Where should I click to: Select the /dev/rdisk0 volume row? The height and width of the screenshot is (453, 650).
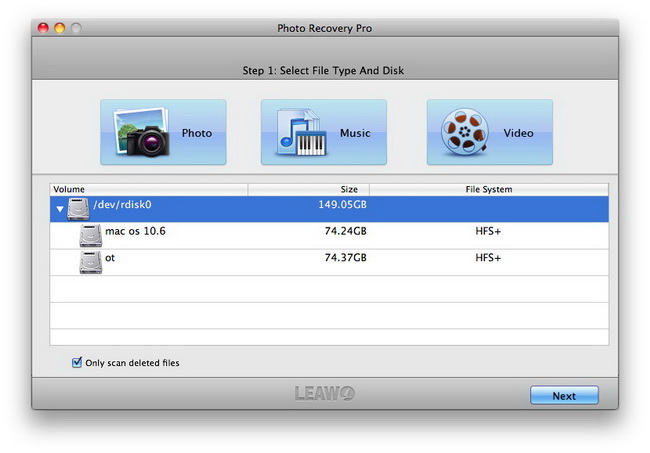click(329, 209)
